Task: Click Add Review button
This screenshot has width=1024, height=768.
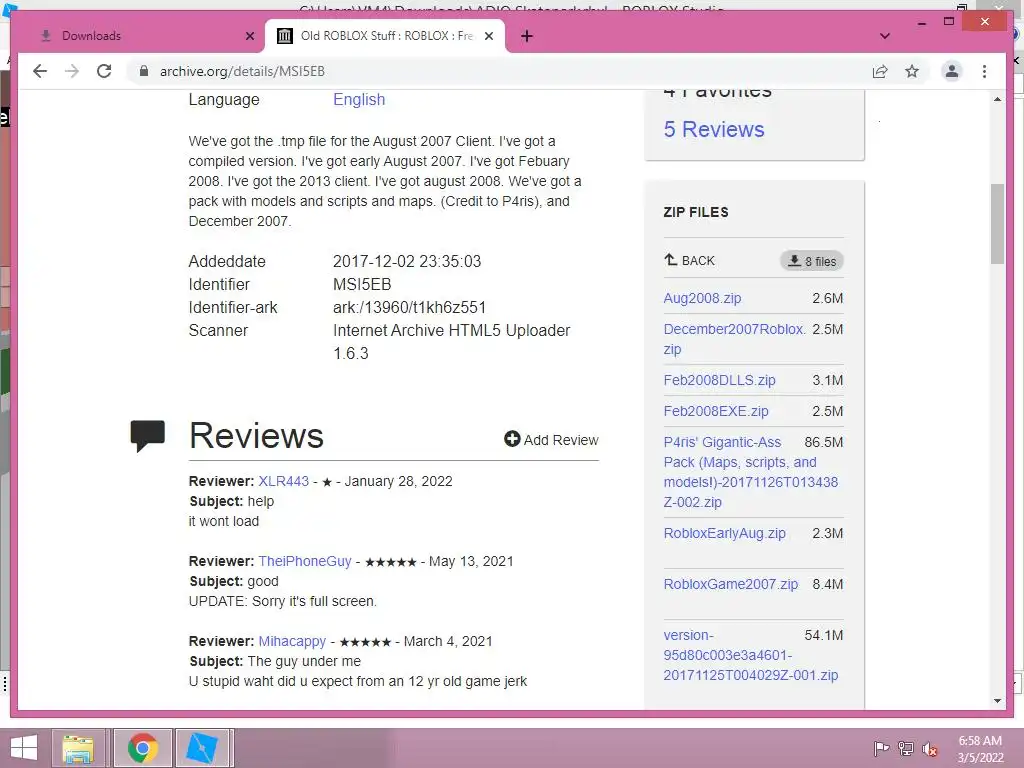Action: [551, 440]
